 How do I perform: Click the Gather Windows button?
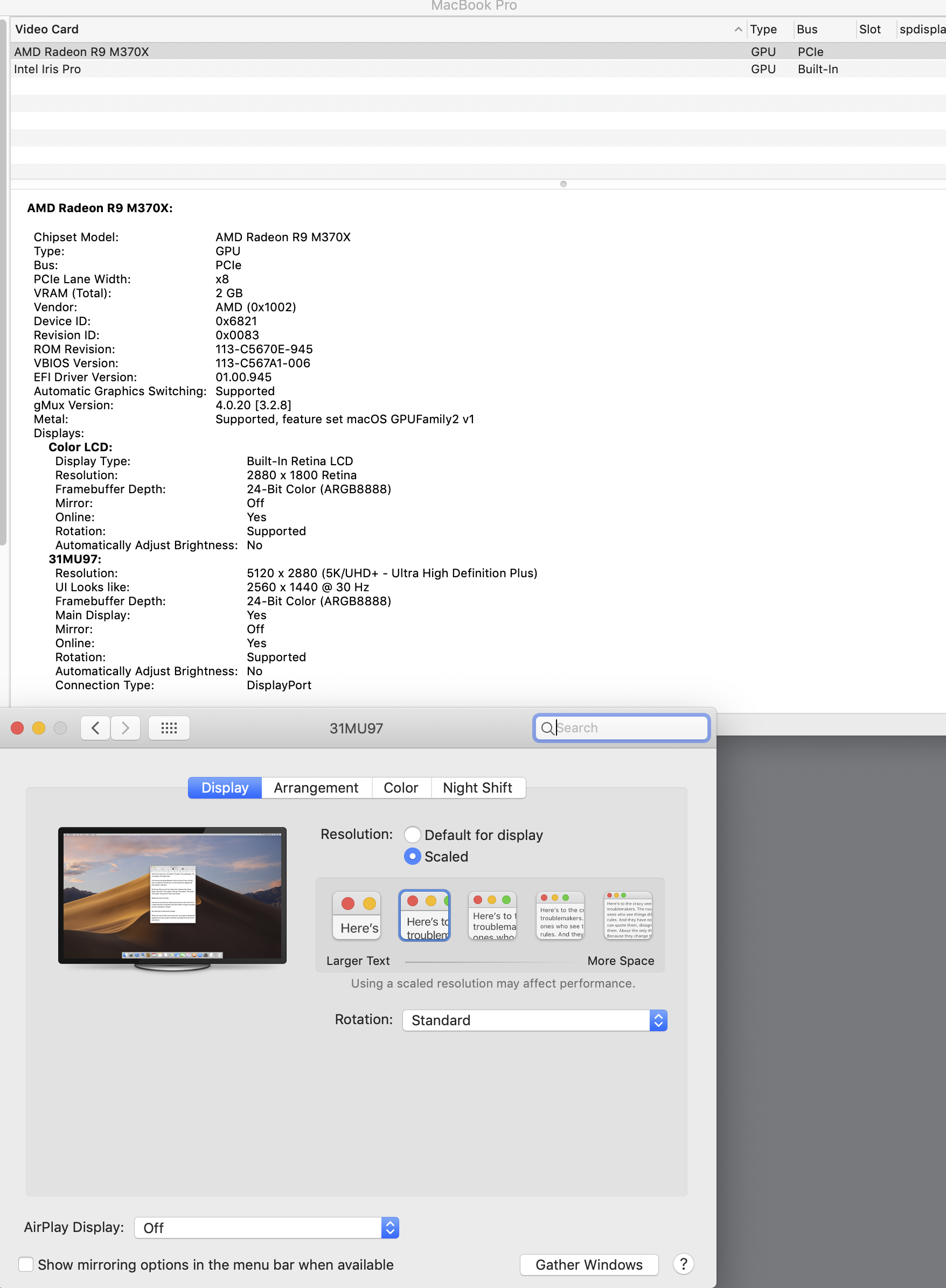589,1264
